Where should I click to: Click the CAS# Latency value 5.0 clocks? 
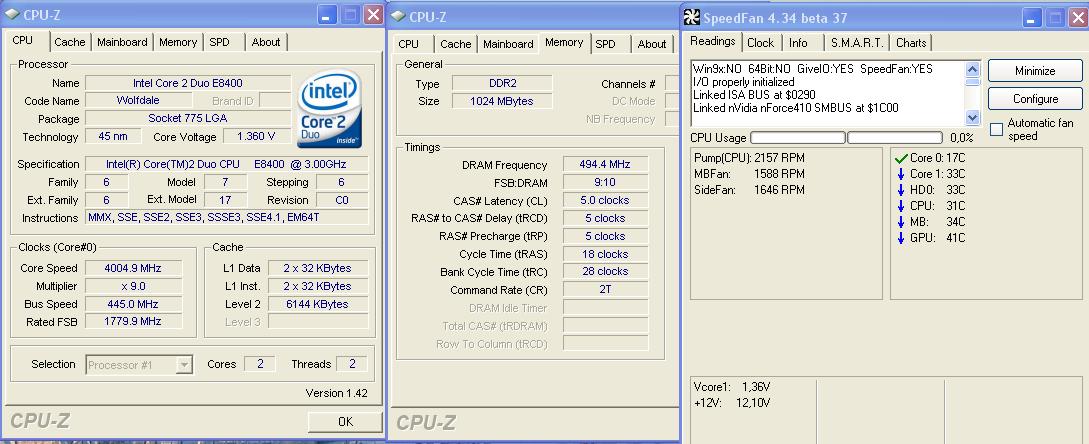point(605,201)
